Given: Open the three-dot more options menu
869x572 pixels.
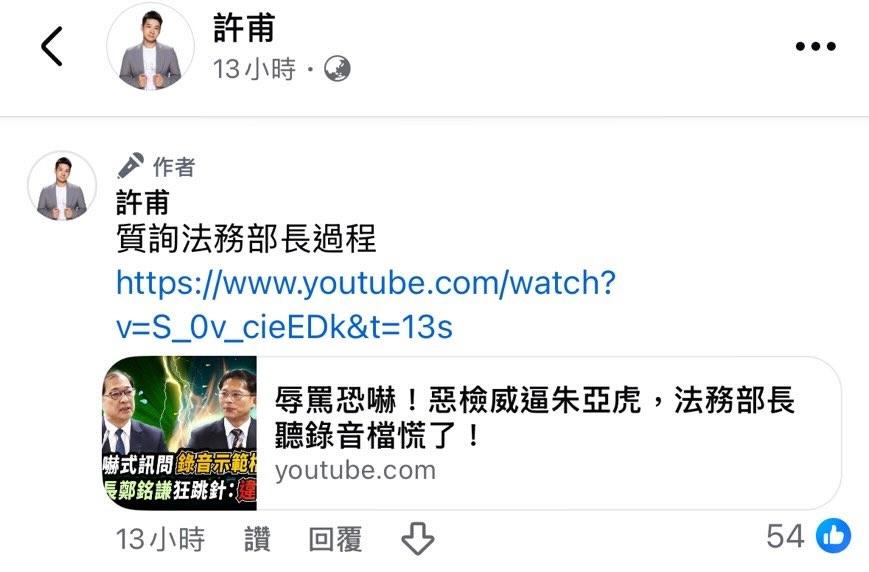Looking at the screenshot, I should 815,47.
